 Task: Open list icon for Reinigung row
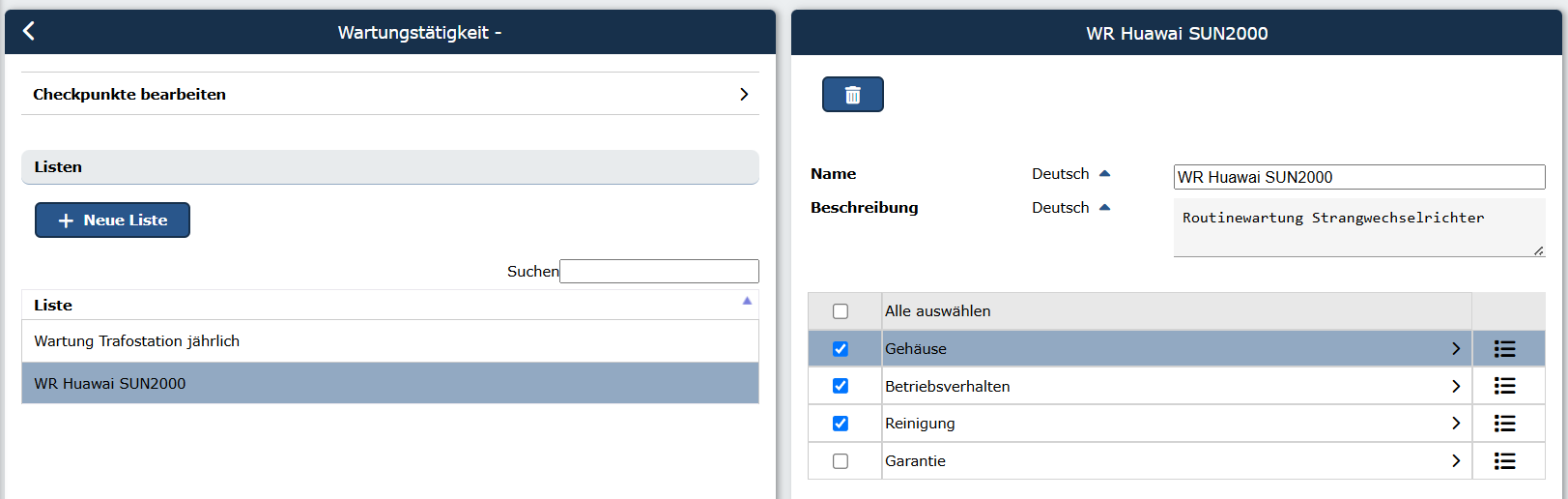click(1504, 424)
